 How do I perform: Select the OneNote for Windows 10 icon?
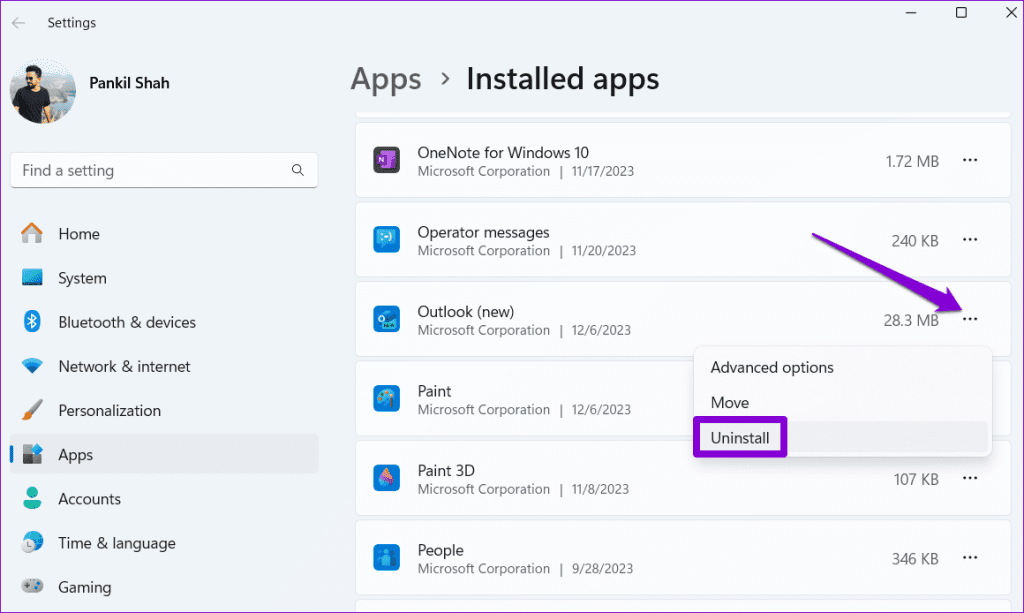click(387, 160)
